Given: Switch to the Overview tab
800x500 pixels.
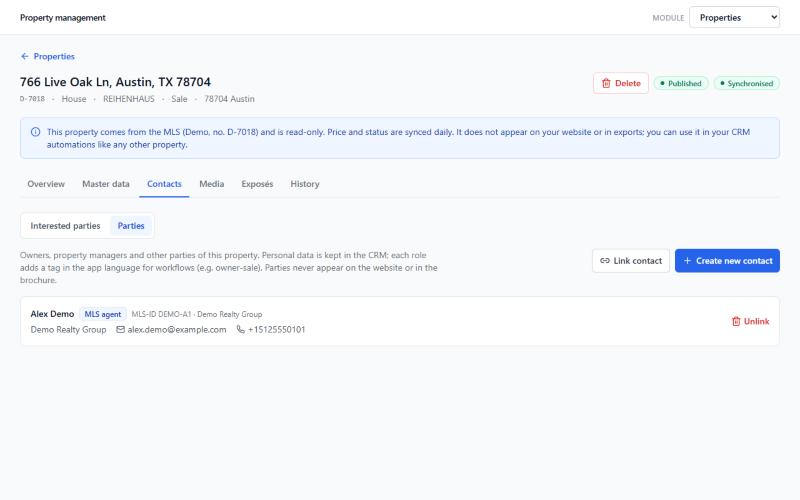Looking at the screenshot, I should pyautogui.click(x=46, y=184).
